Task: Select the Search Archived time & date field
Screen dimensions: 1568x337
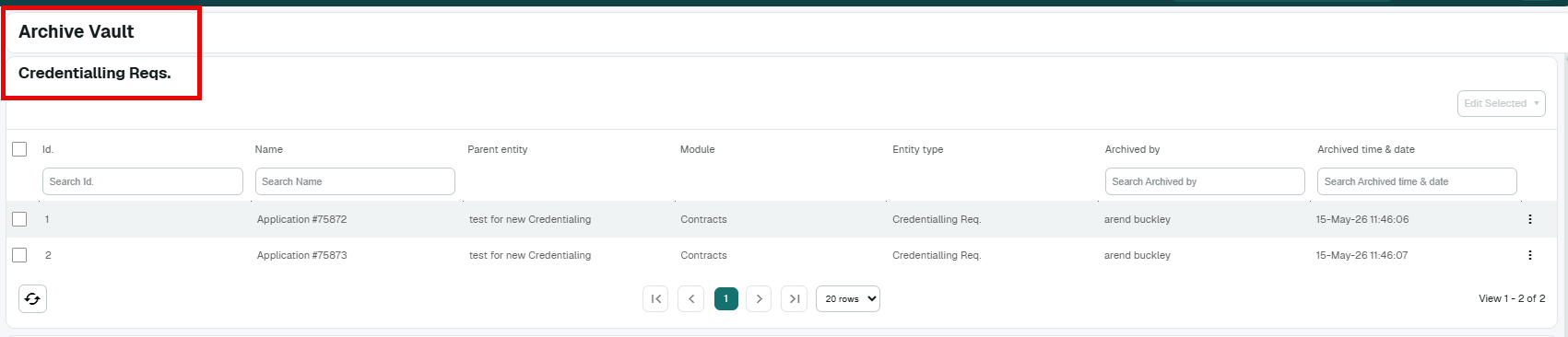Action: click(1417, 181)
